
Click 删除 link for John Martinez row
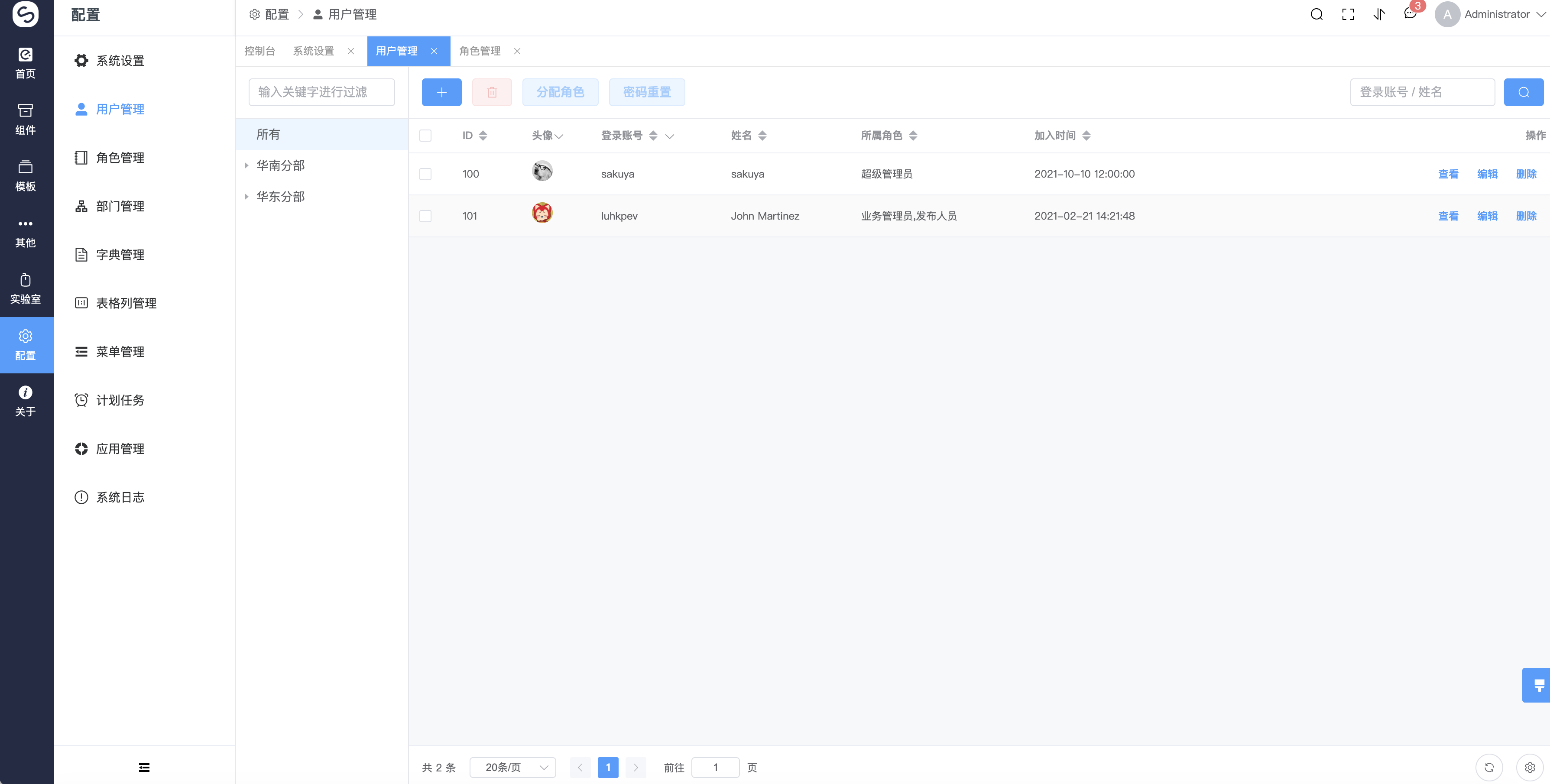click(1526, 216)
